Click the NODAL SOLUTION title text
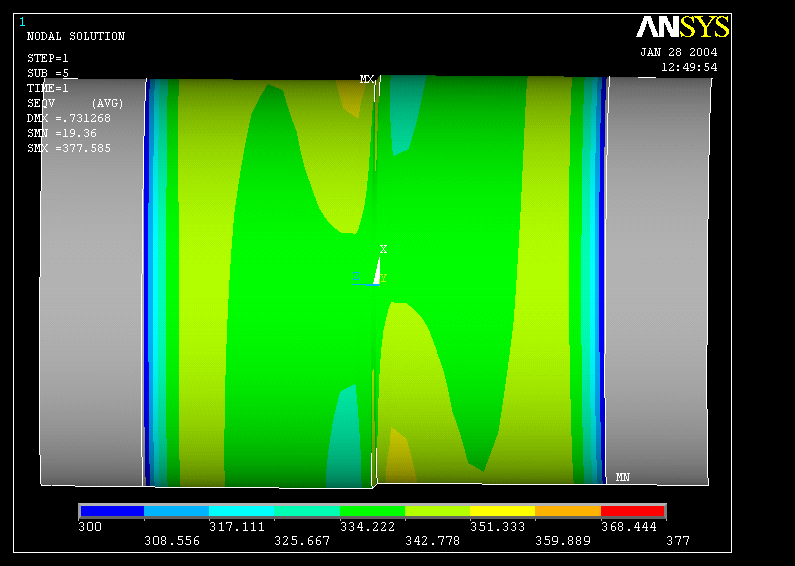 [x=76, y=36]
